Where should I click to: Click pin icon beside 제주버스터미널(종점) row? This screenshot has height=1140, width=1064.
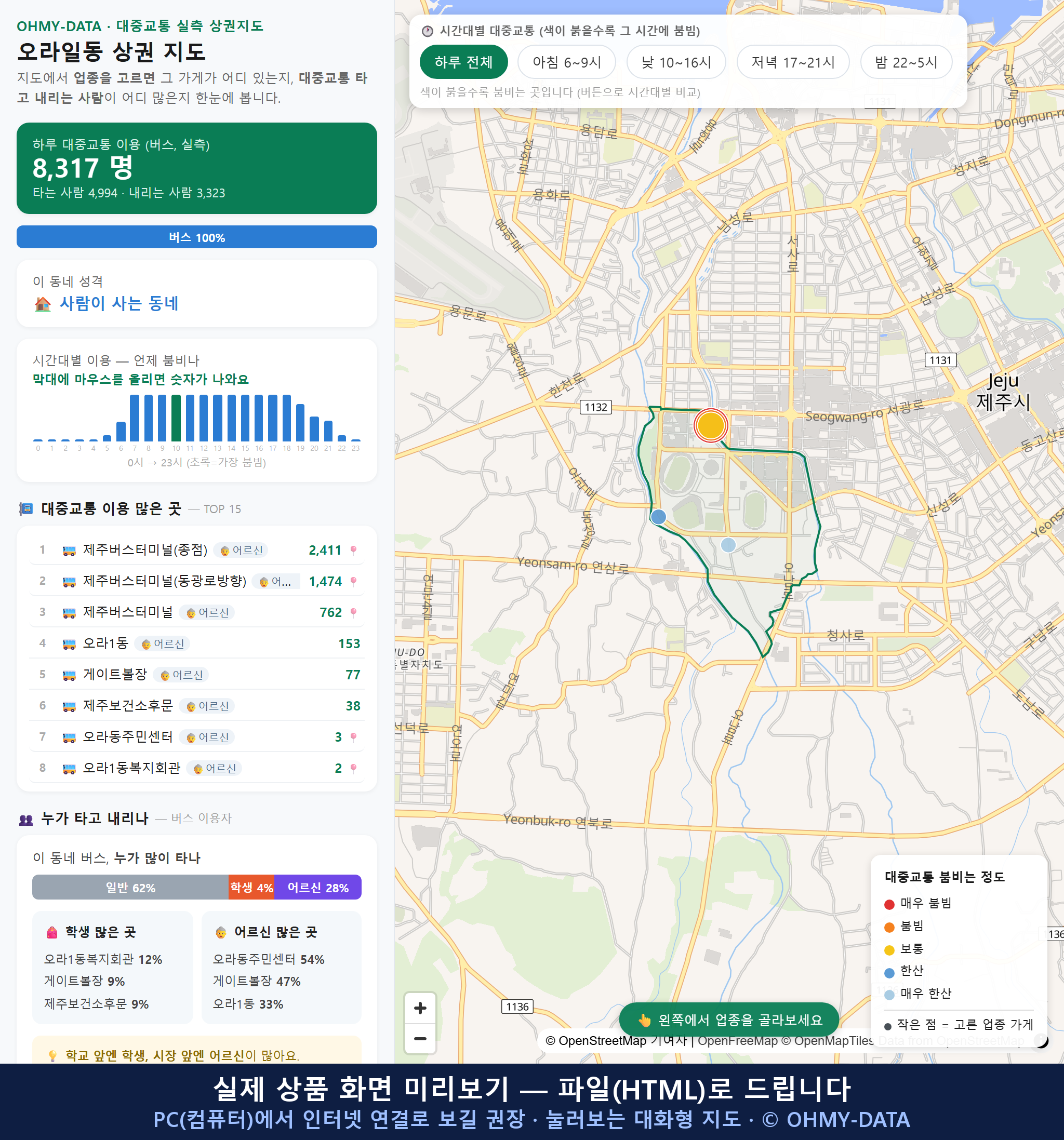tap(353, 551)
